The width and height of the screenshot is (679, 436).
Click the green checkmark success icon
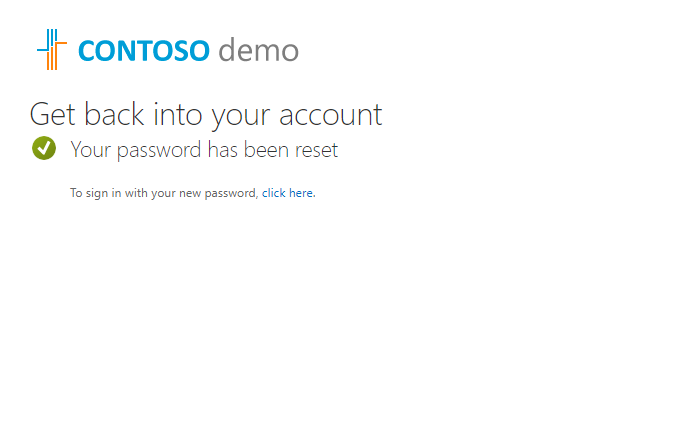pyautogui.click(x=44, y=148)
